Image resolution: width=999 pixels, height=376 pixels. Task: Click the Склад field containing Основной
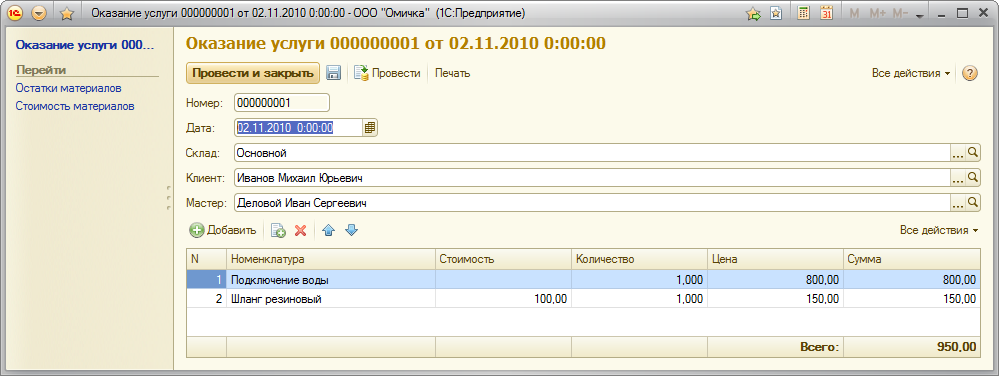(592, 153)
